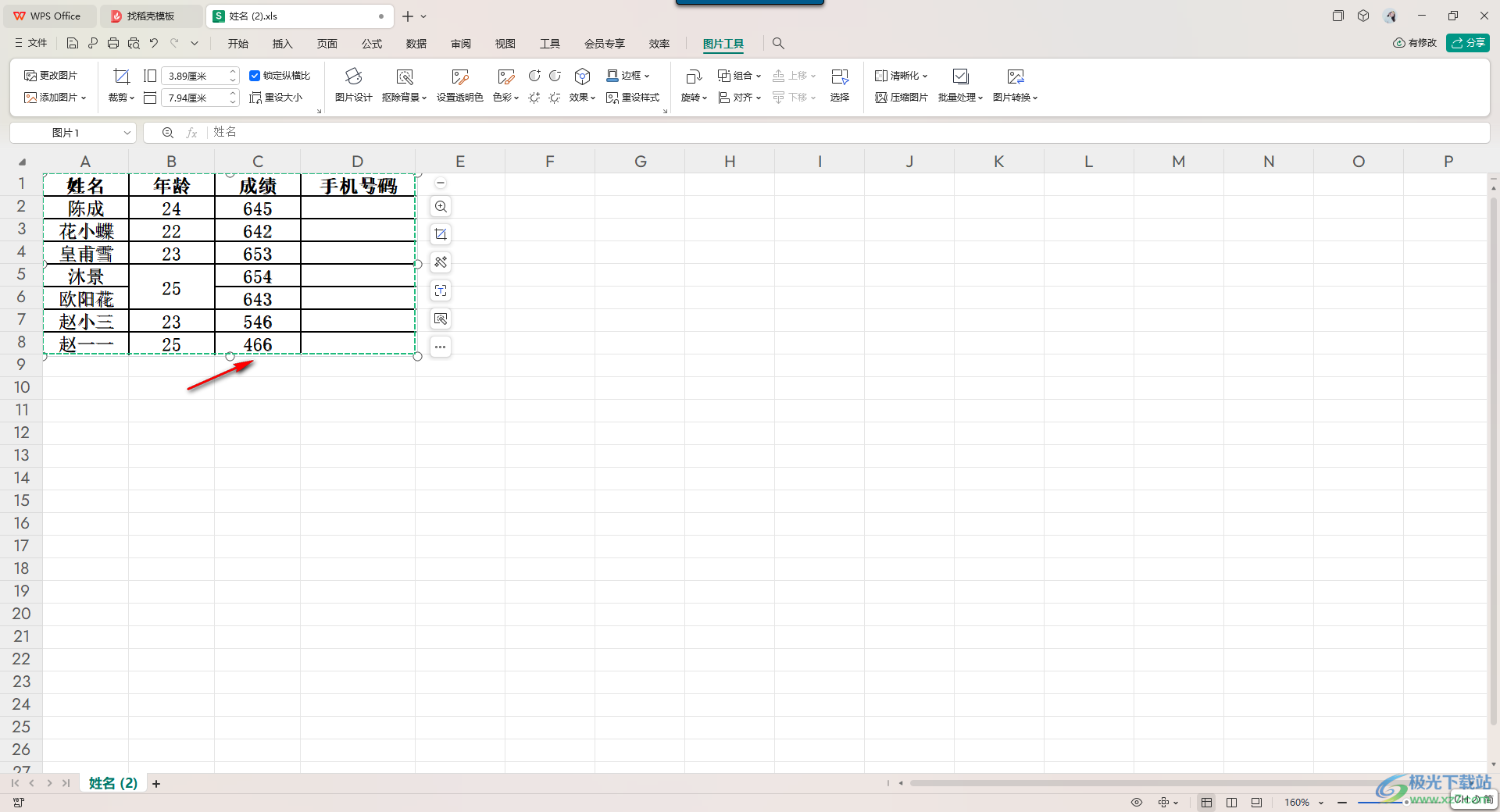
Task: Collapse the floating picture toolbar minus button
Action: coord(441,183)
